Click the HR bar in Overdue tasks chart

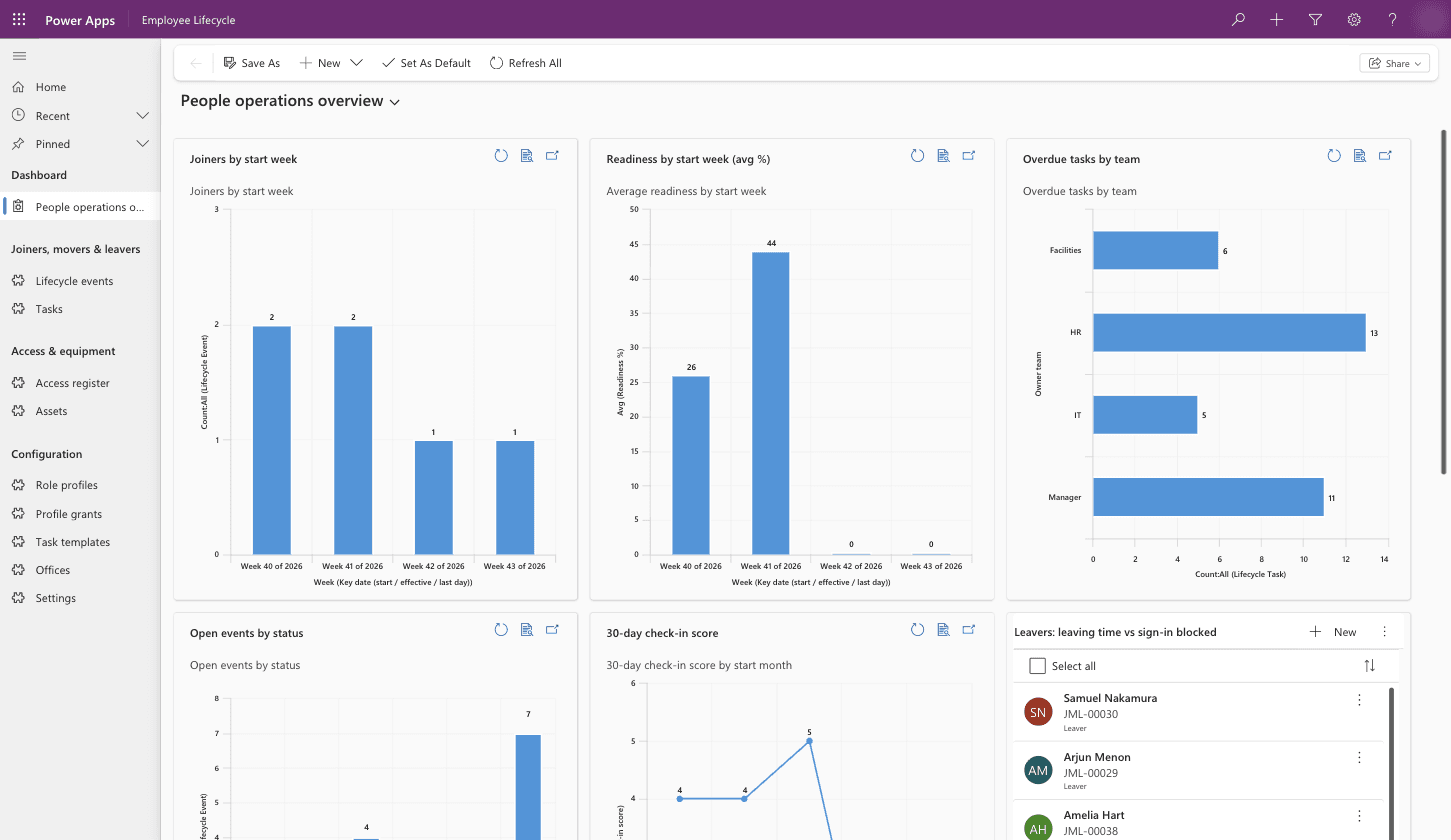tap(1229, 333)
